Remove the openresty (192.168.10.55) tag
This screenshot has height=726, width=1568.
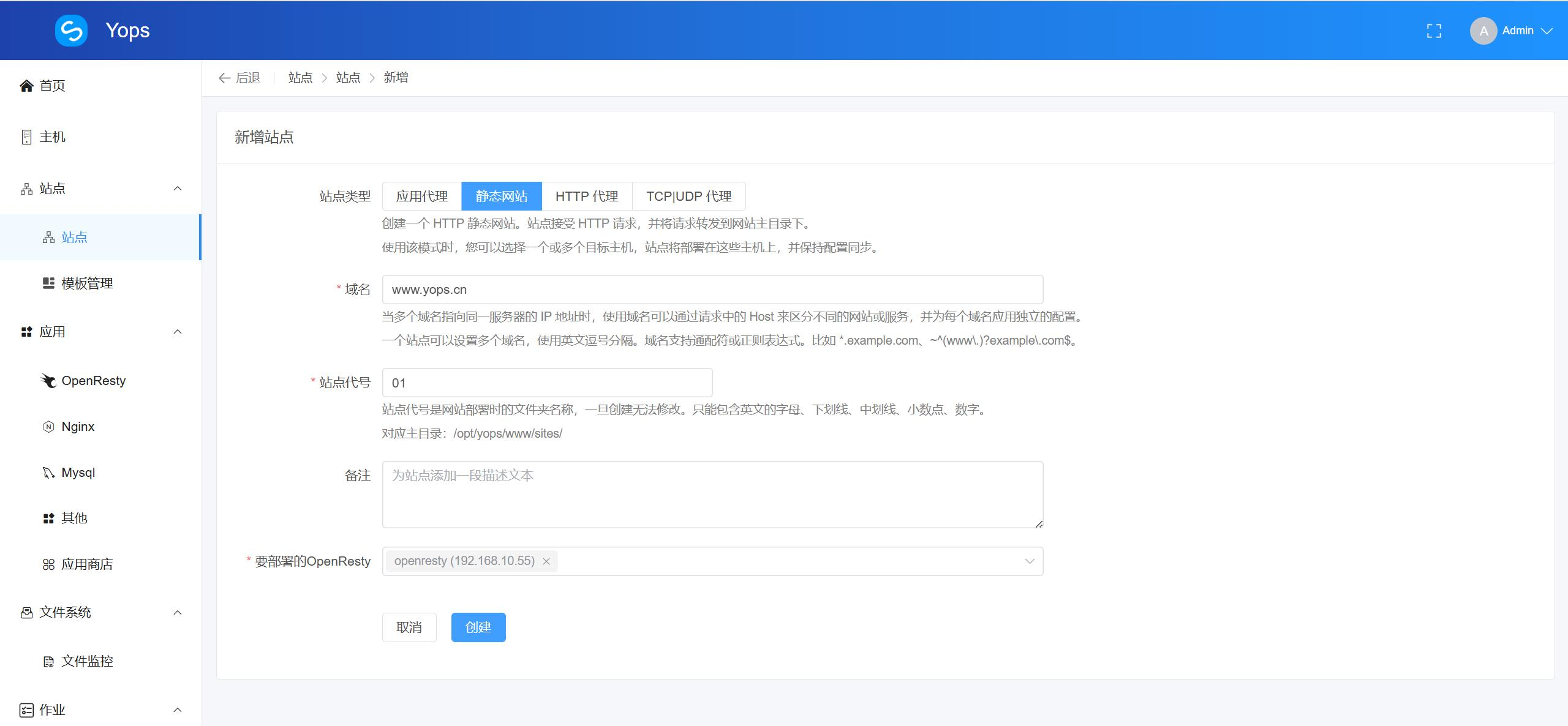pyautogui.click(x=547, y=561)
